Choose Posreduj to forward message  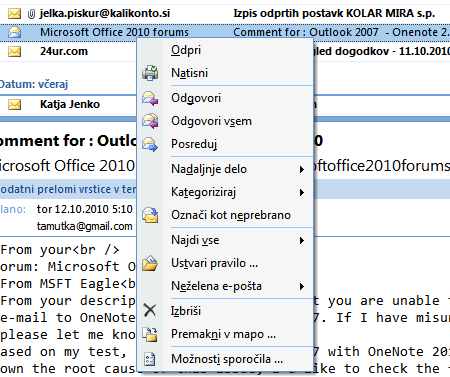pos(225,144)
